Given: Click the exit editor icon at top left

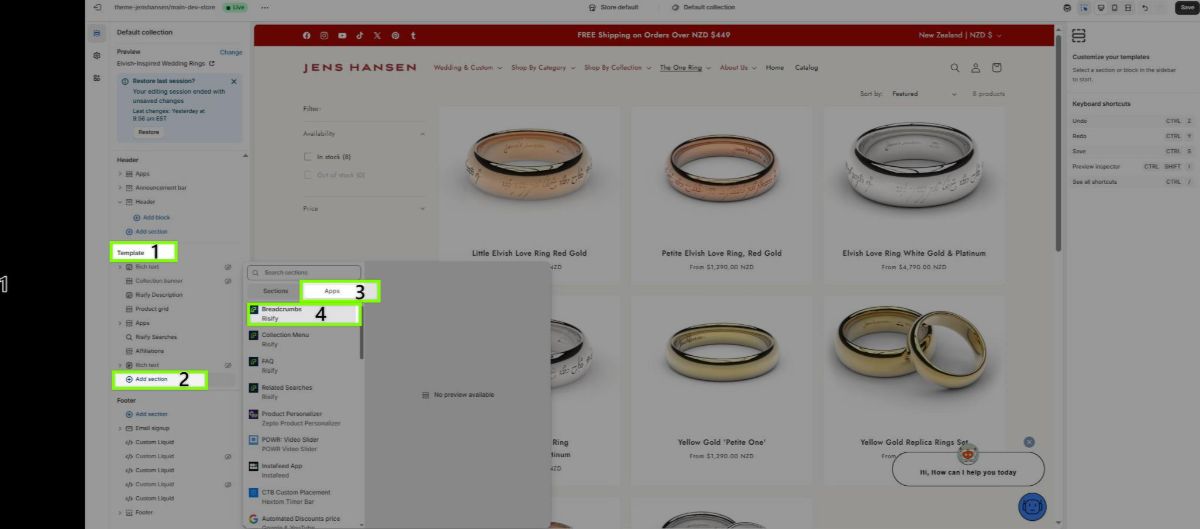Looking at the screenshot, I should tap(96, 7).
